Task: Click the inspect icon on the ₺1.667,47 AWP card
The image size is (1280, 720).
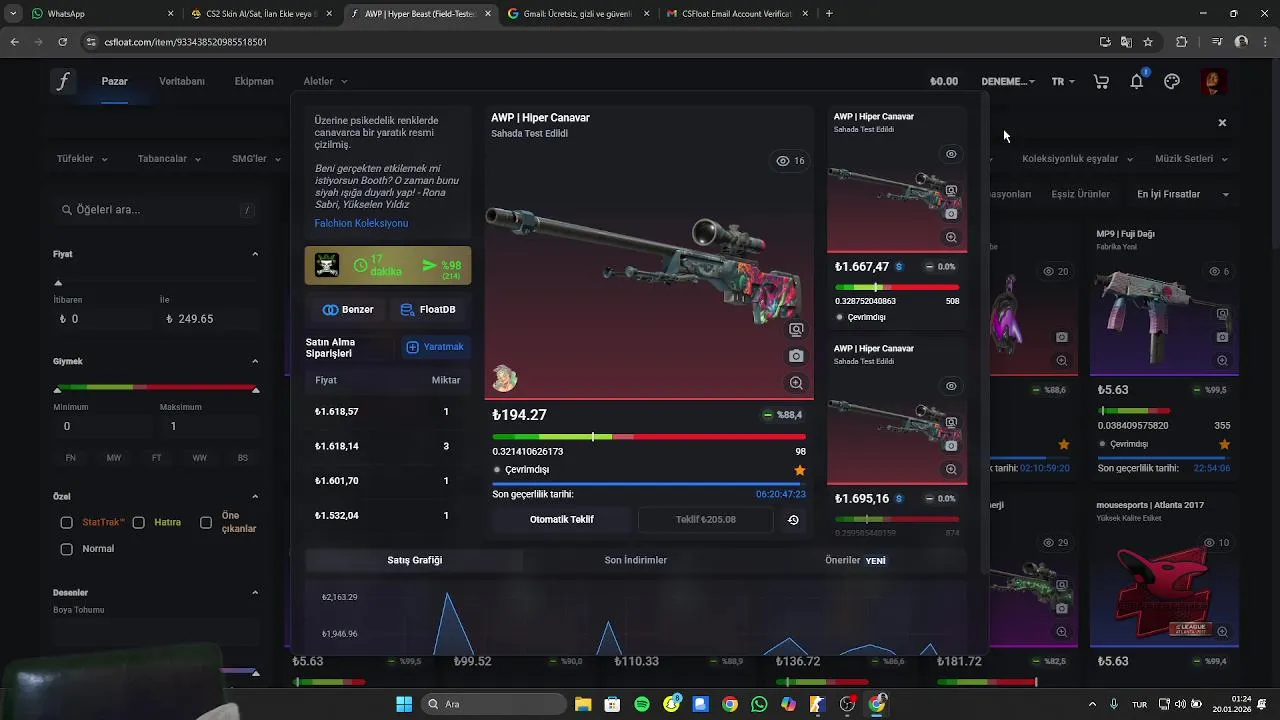Action: (951, 190)
